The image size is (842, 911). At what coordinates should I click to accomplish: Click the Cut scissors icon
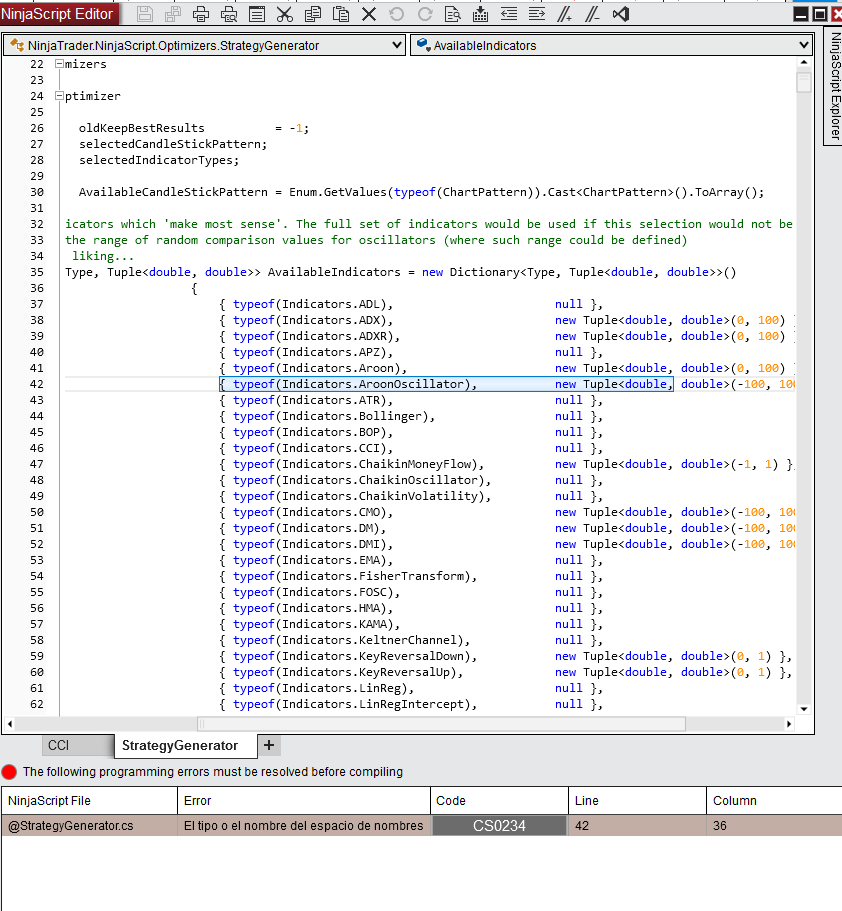pos(285,14)
